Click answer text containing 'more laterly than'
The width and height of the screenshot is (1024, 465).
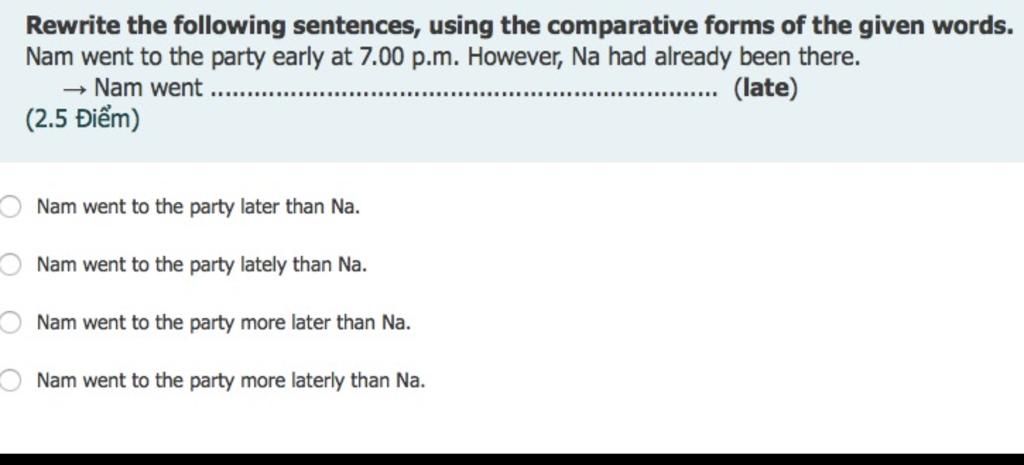pos(231,380)
